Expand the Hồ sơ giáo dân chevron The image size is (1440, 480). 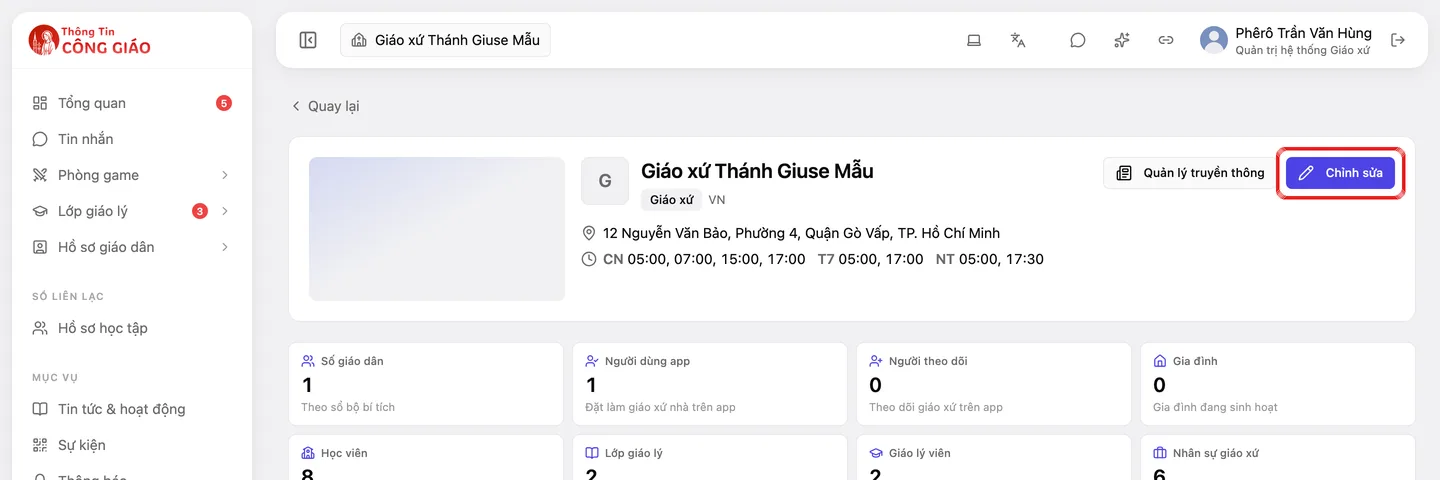225,247
